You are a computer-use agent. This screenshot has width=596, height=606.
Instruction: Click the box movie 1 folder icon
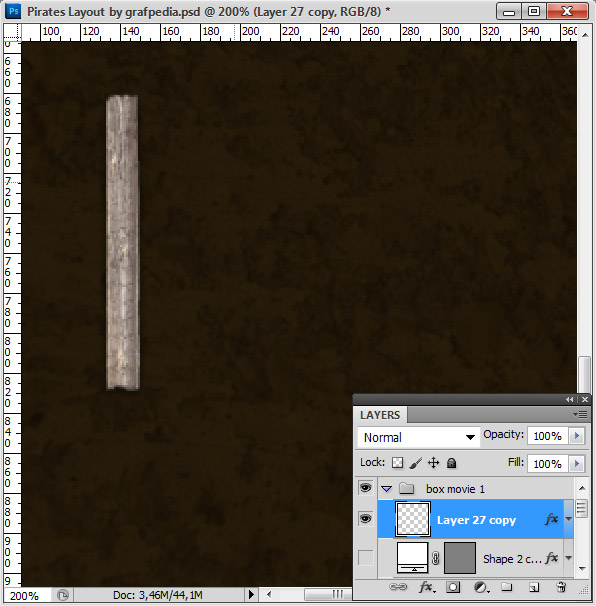click(407, 489)
